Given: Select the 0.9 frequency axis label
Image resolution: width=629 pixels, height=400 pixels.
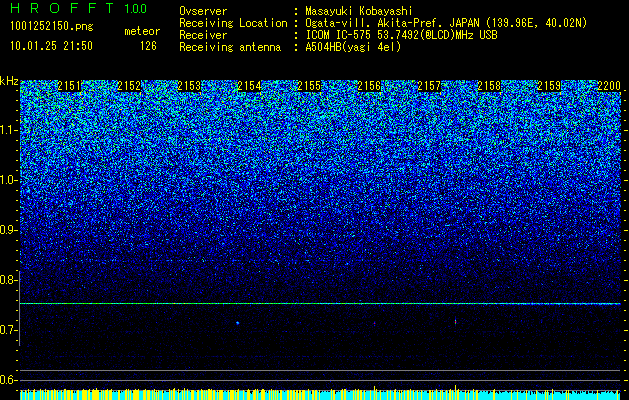Looking at the screenshot, I should tap(7, 230).
